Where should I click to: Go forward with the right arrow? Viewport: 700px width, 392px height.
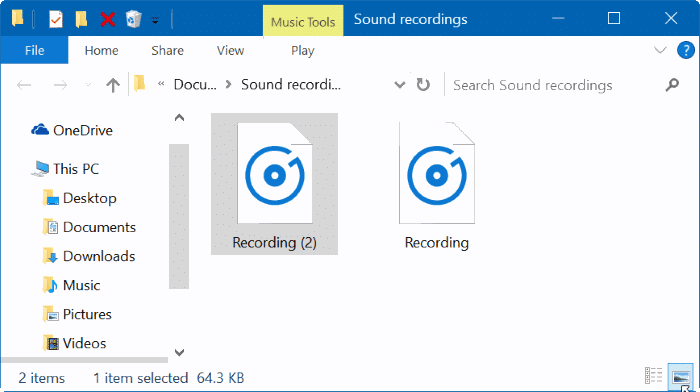(60, 85)
